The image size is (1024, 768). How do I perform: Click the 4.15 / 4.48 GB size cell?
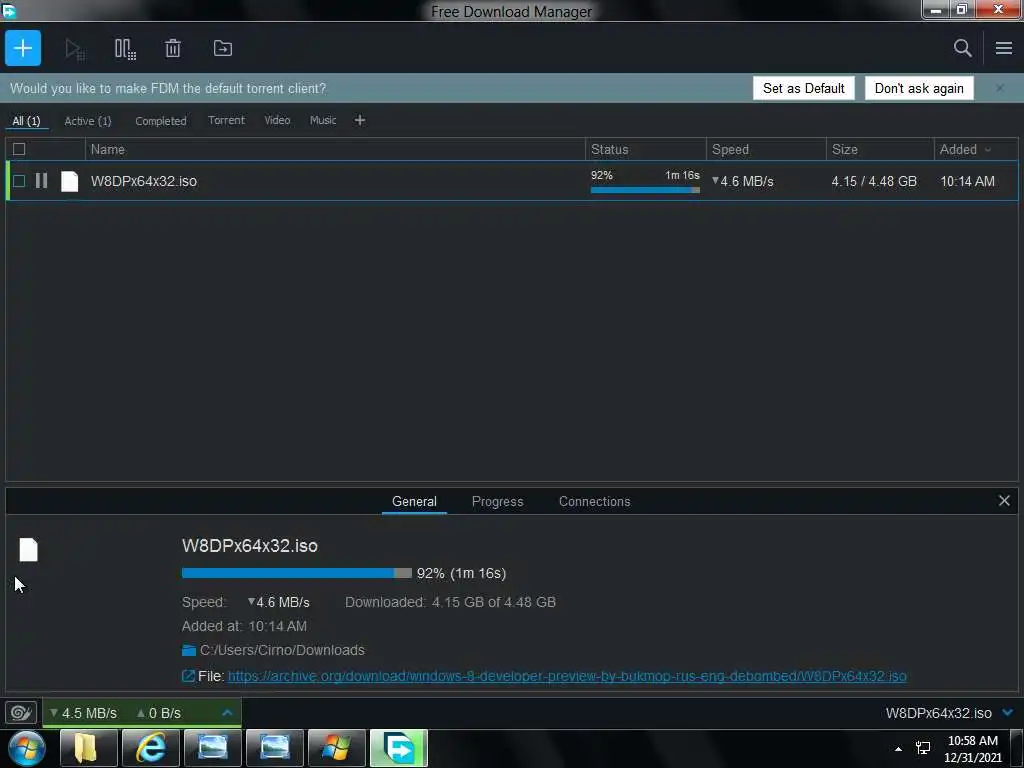(x=874, y=181)
